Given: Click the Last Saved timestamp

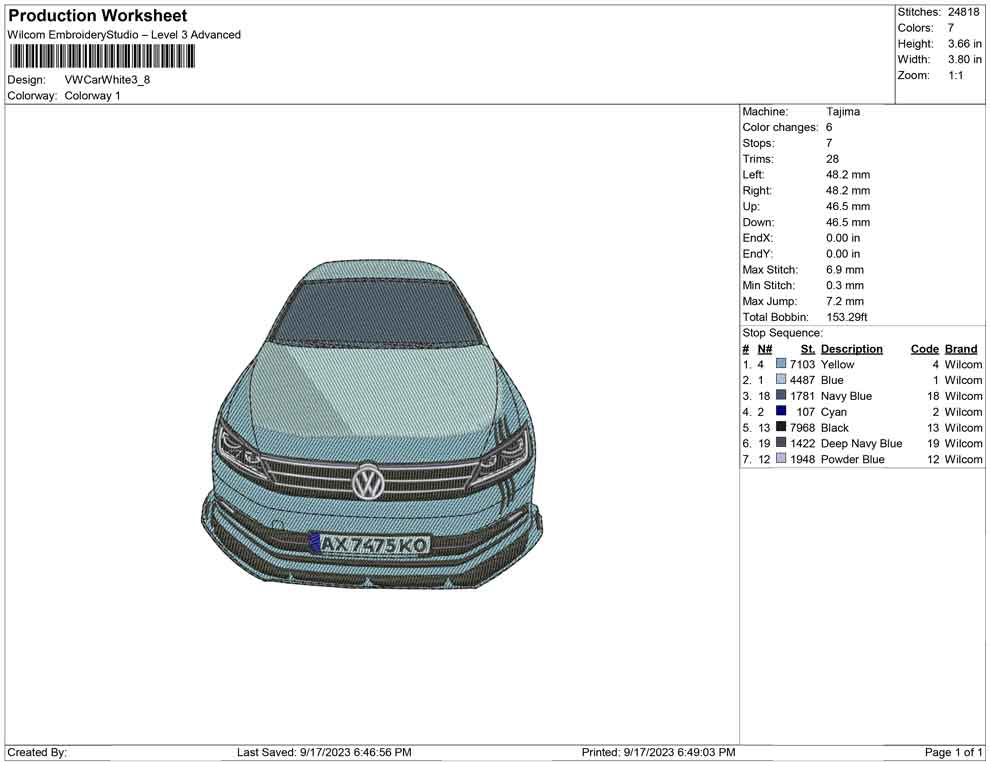Looking at the screenshot, I should point(325,752).
